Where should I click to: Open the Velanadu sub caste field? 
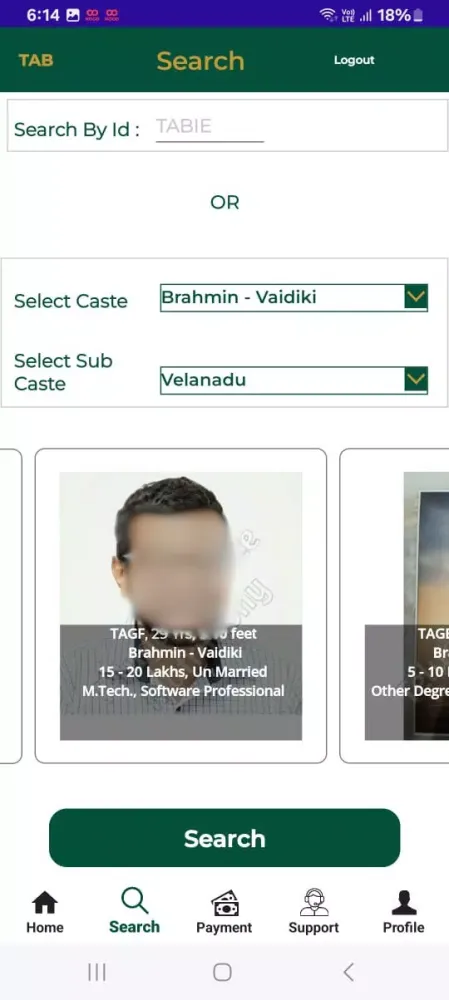(x=293, y=380)
